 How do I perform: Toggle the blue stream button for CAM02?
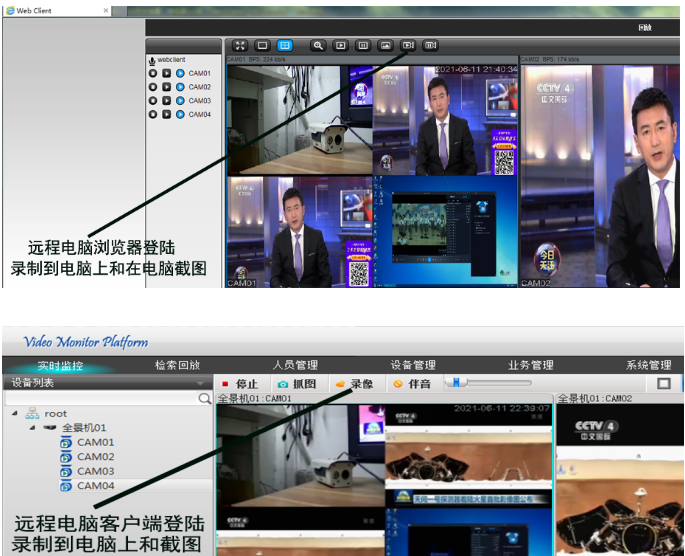click(x=180, y=87)
